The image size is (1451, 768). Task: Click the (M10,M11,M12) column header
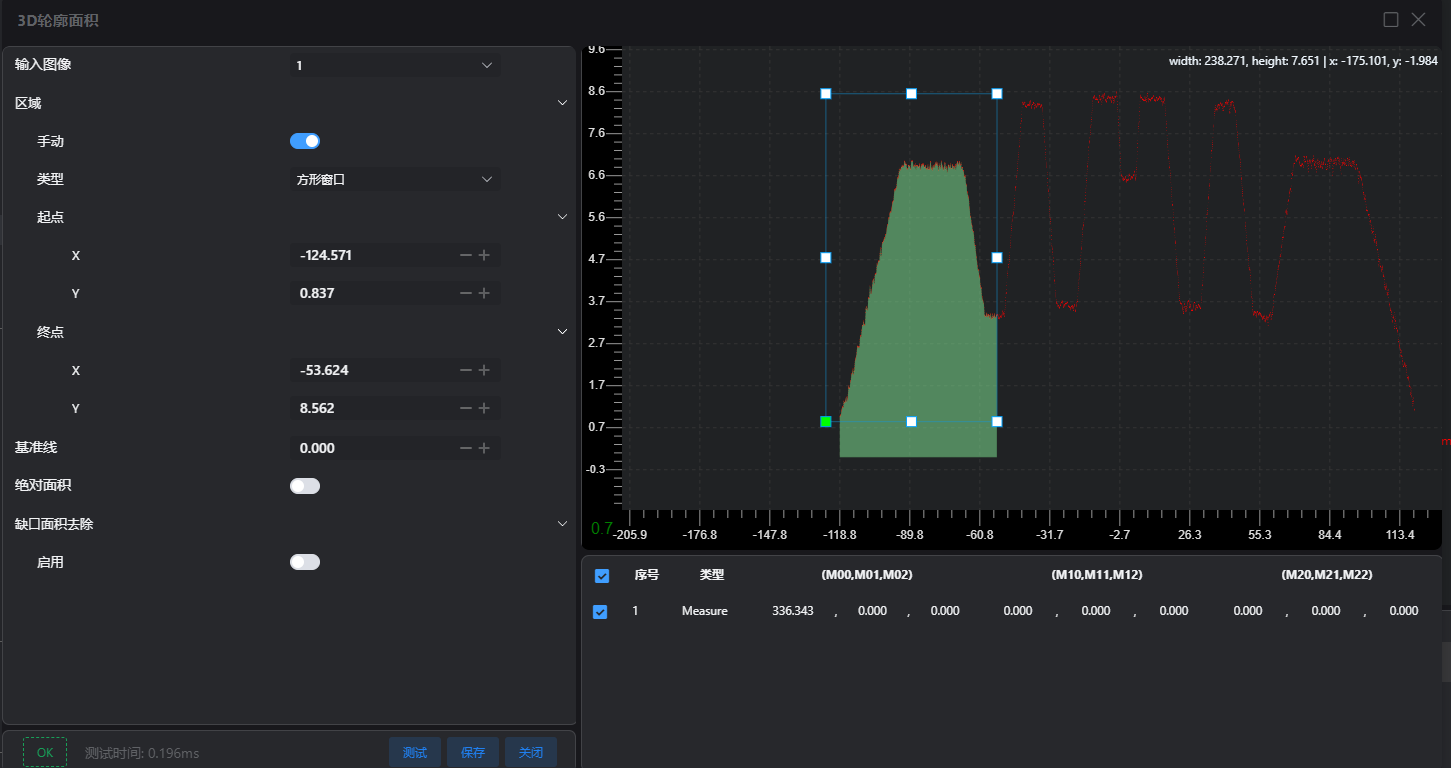pyautogui.click(x=1097, y=575)
